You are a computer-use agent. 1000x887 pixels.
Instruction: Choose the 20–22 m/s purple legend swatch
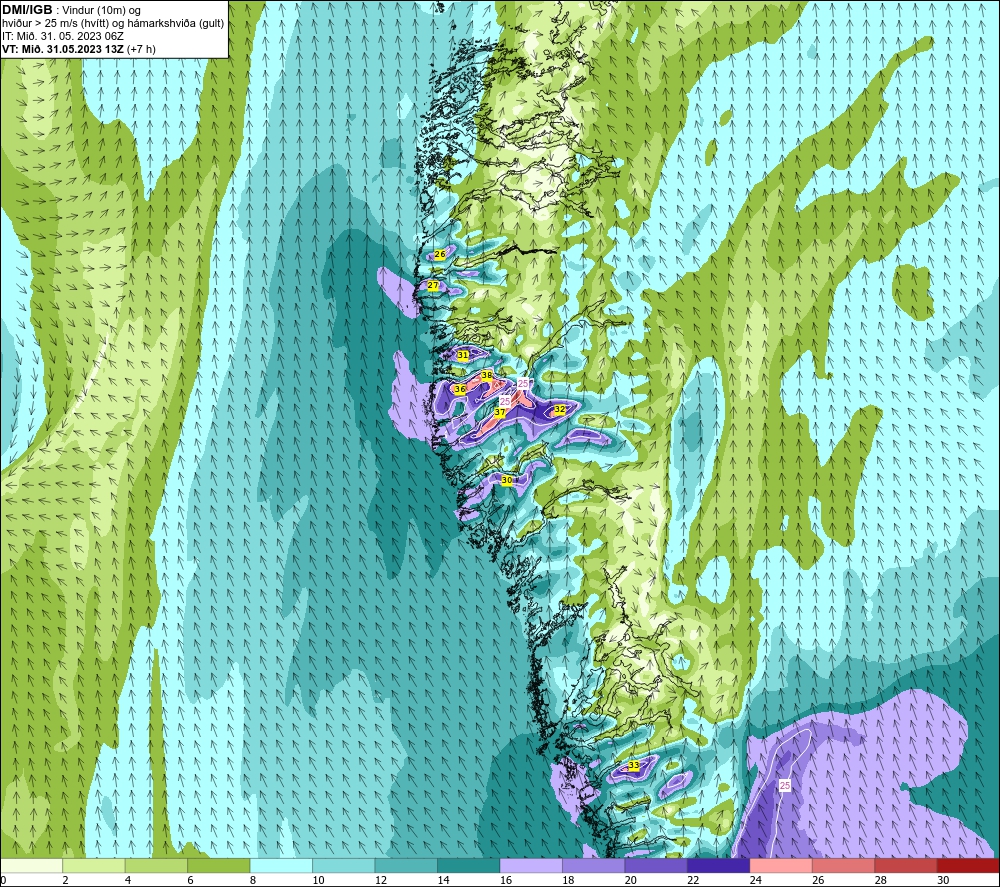pos(656,865)
